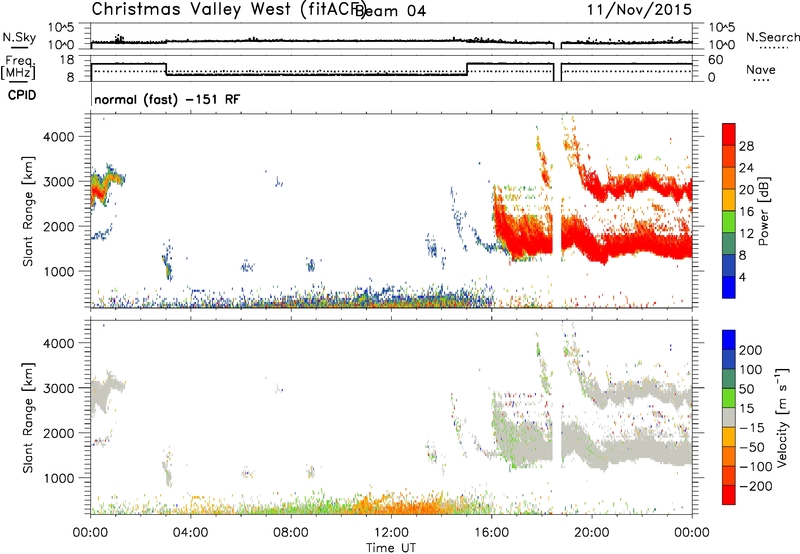The height and width of the screenshot is (554, 800).
Task: Click the '-200' label on Velocity colorbar
Action: coord(756,486)
